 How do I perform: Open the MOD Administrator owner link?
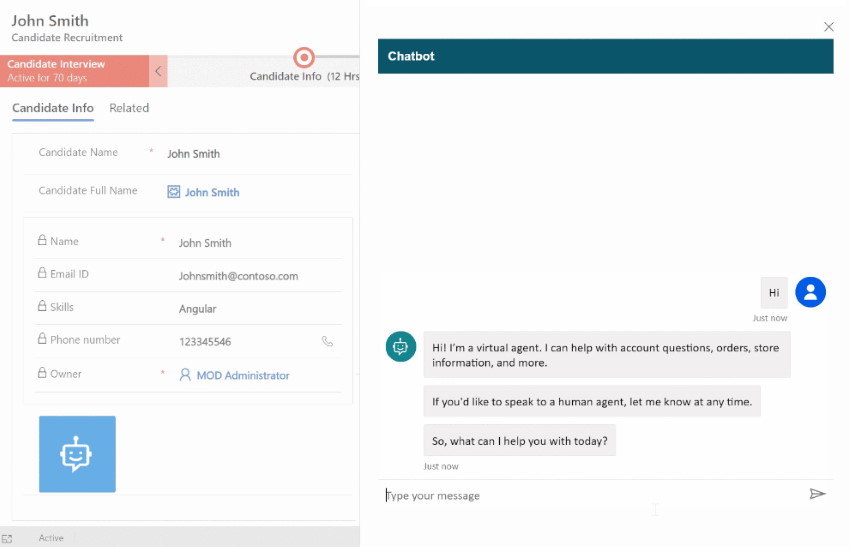(243, 375)
